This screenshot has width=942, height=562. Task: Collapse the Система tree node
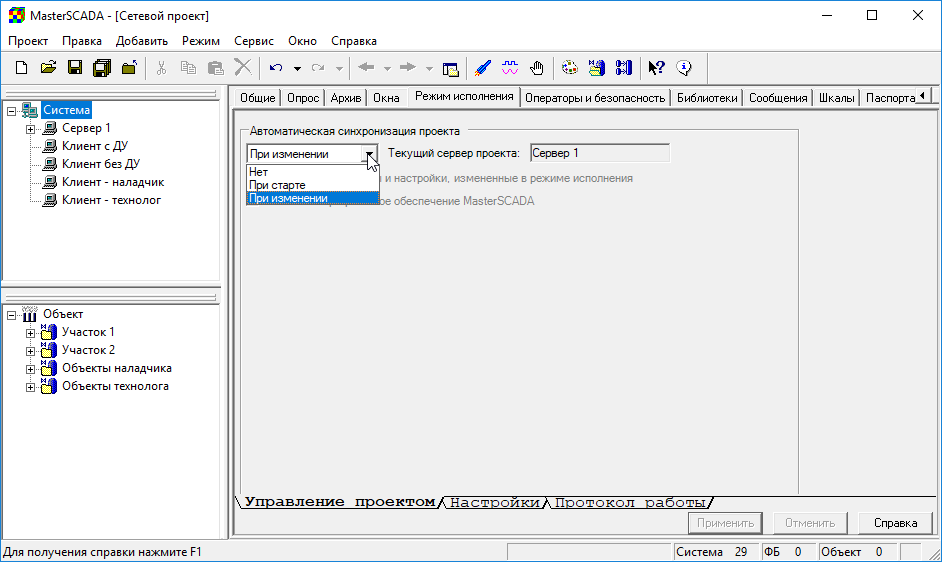[11, 111]
